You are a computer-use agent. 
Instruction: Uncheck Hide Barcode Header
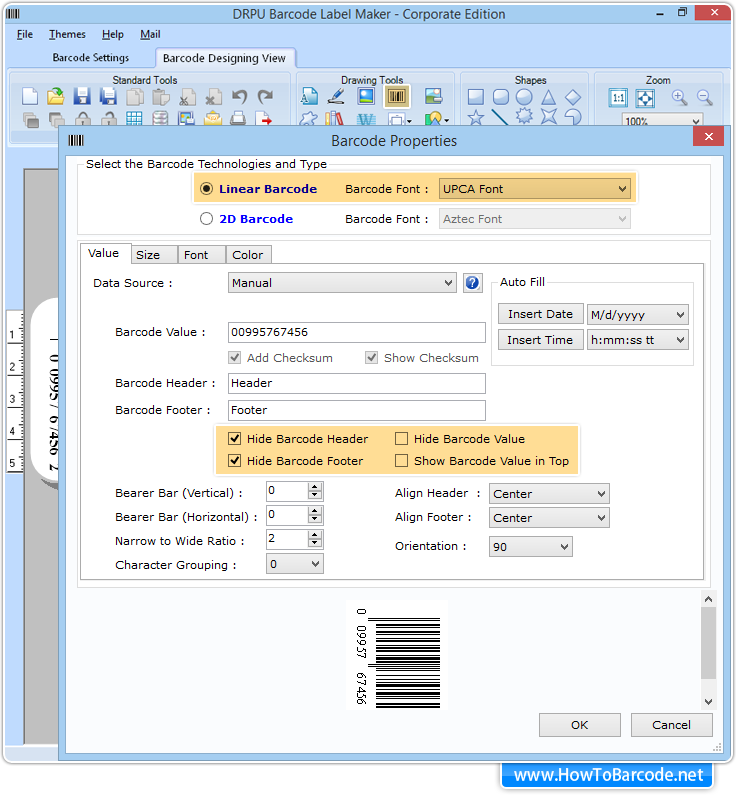(234, 439)
